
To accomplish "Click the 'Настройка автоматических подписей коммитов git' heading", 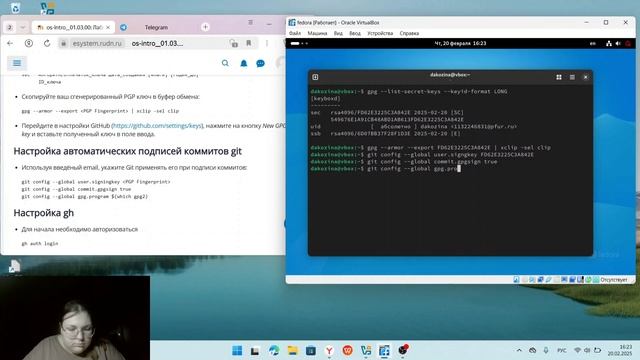I will [127, 151].
